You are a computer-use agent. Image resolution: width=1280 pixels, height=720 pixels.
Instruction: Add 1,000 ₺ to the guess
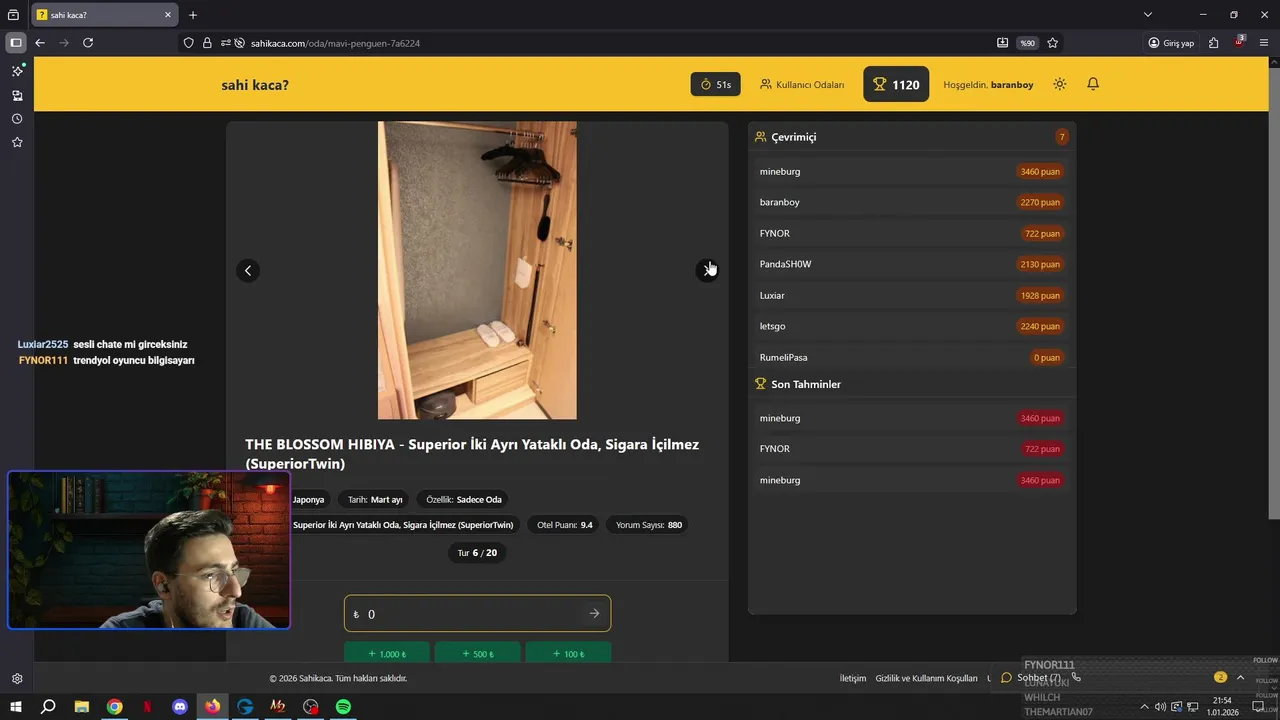click(387, 653)
